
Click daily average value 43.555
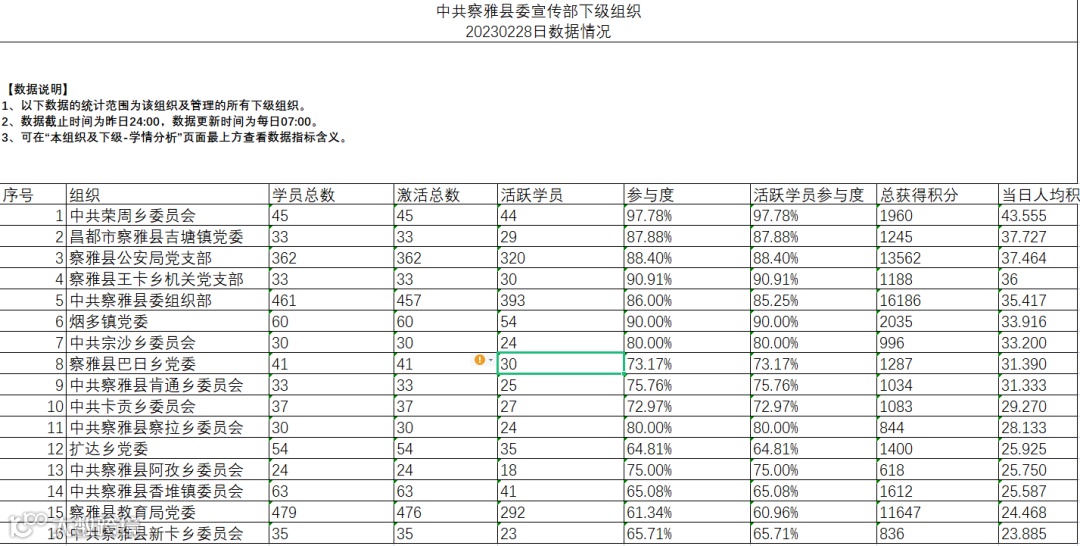click(x=1039, y=216)
